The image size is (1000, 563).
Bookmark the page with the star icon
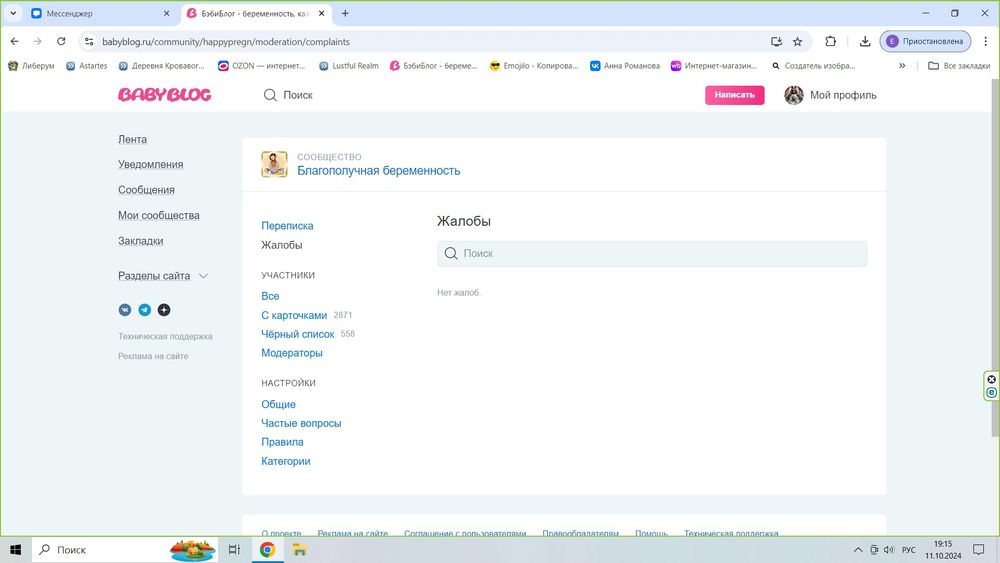[797, 41]
